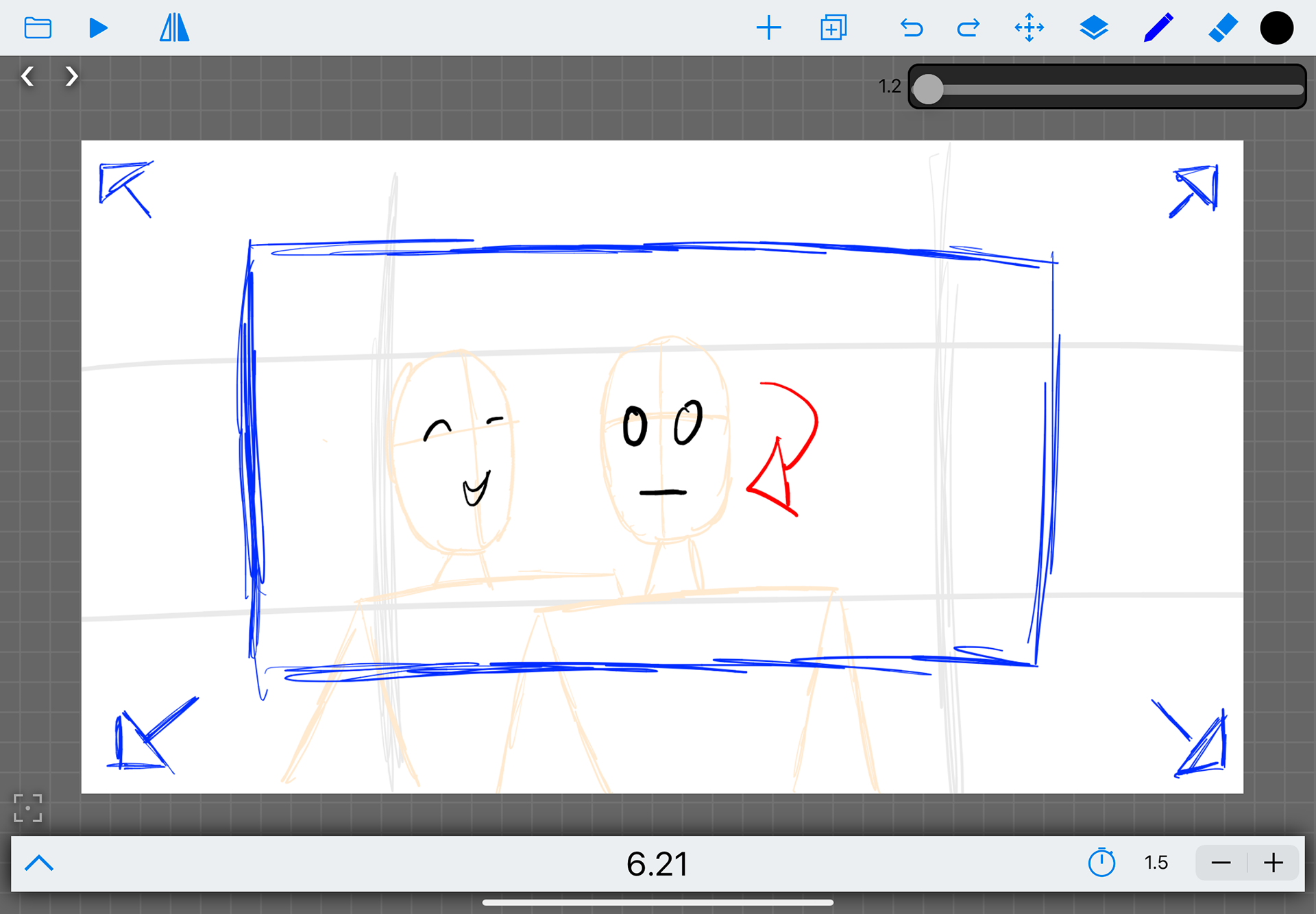
Task: Undo the last stroke
Action: (x=912, y=27)
